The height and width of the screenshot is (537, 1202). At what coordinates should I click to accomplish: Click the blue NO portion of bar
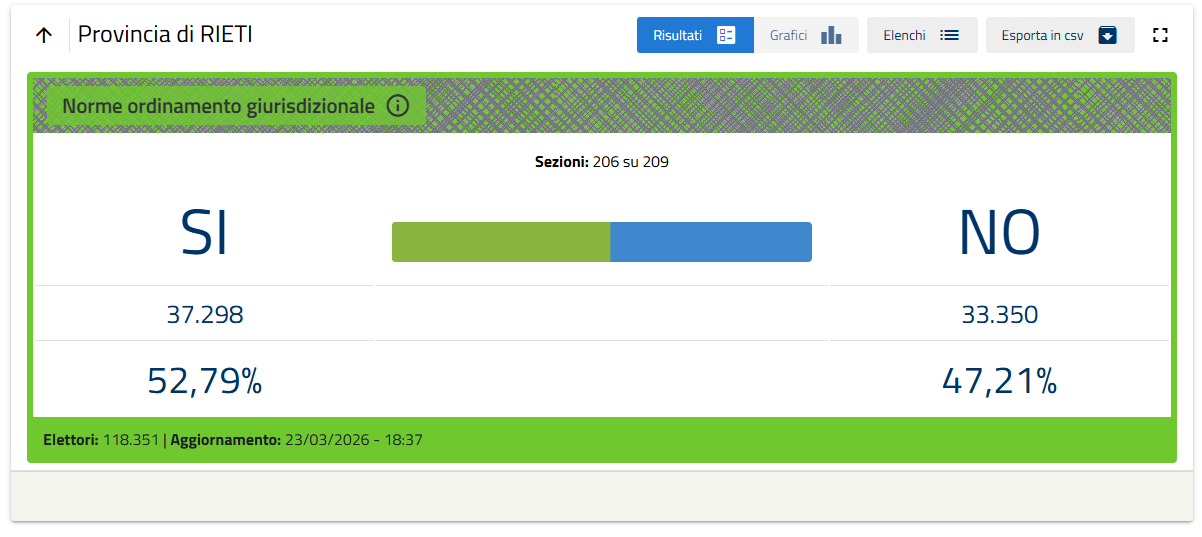tap(710, 242)
